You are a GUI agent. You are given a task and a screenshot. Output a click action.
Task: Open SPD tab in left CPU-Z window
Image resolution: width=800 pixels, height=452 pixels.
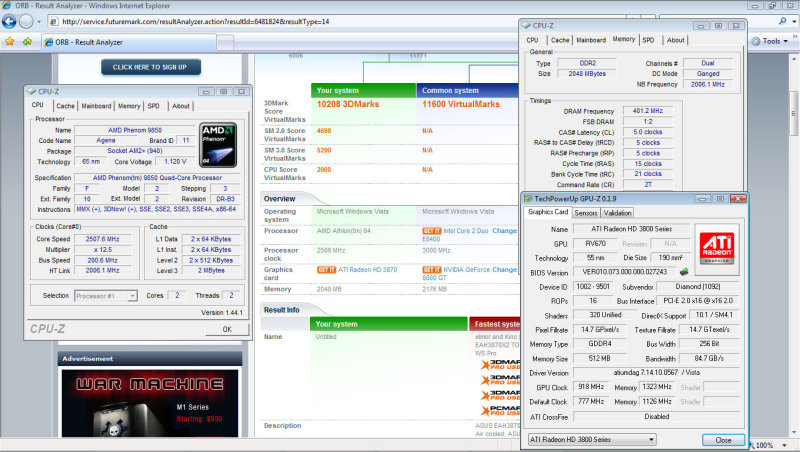pyautogui.click(x=154, y=106)
